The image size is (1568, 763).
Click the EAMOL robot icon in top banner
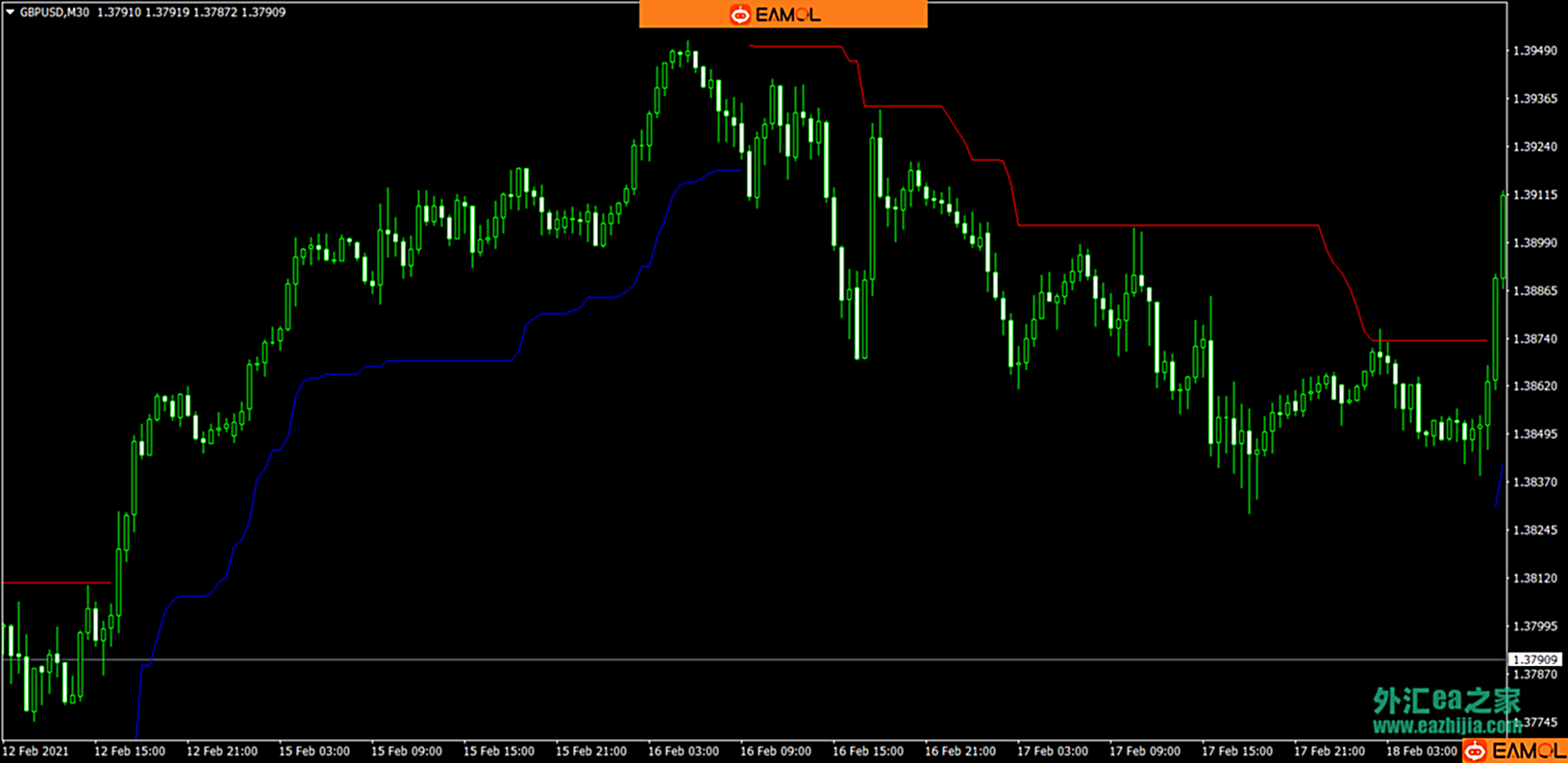pos(740,14)
